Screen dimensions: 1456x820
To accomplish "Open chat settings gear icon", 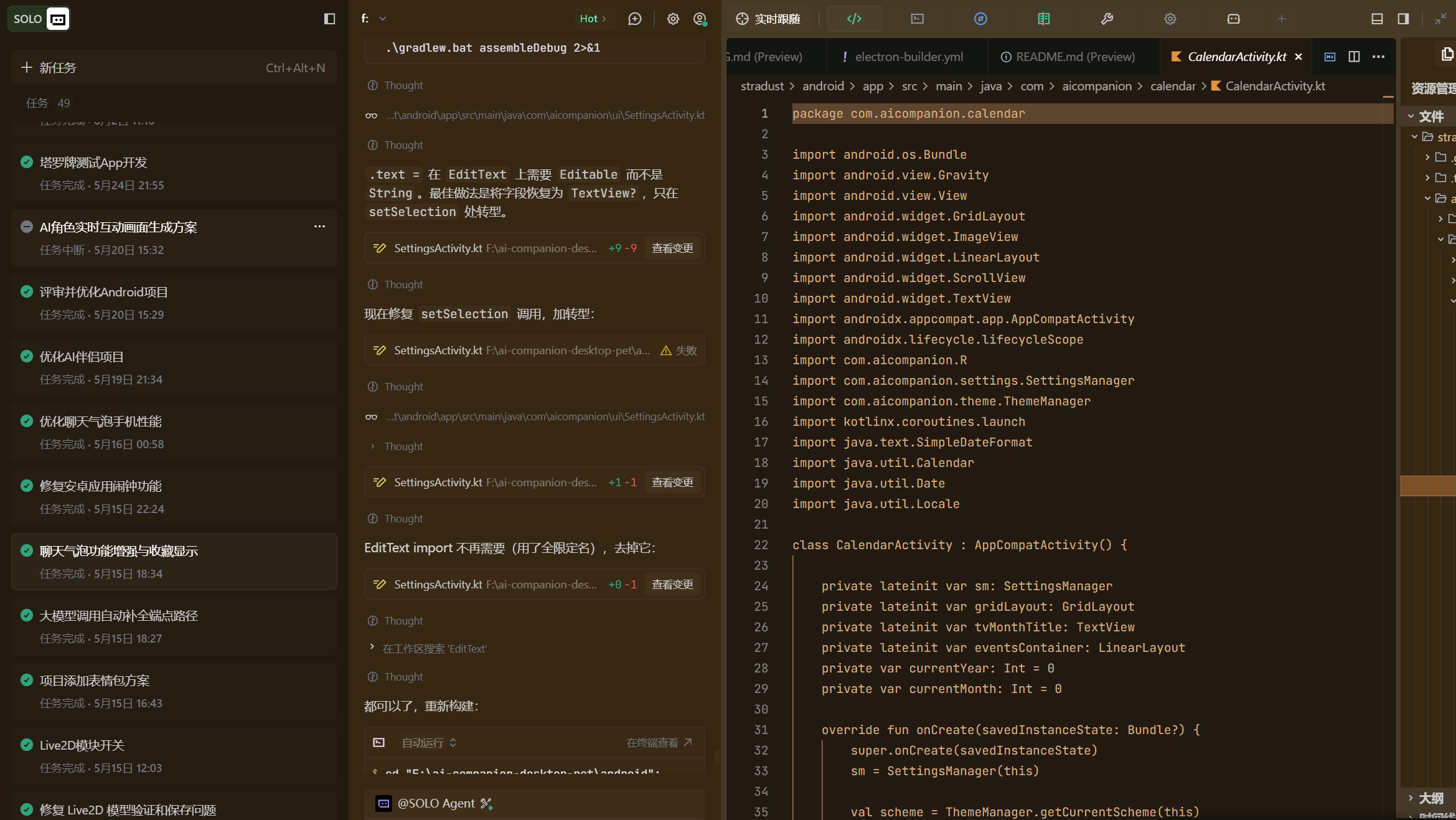I will 673,19.
